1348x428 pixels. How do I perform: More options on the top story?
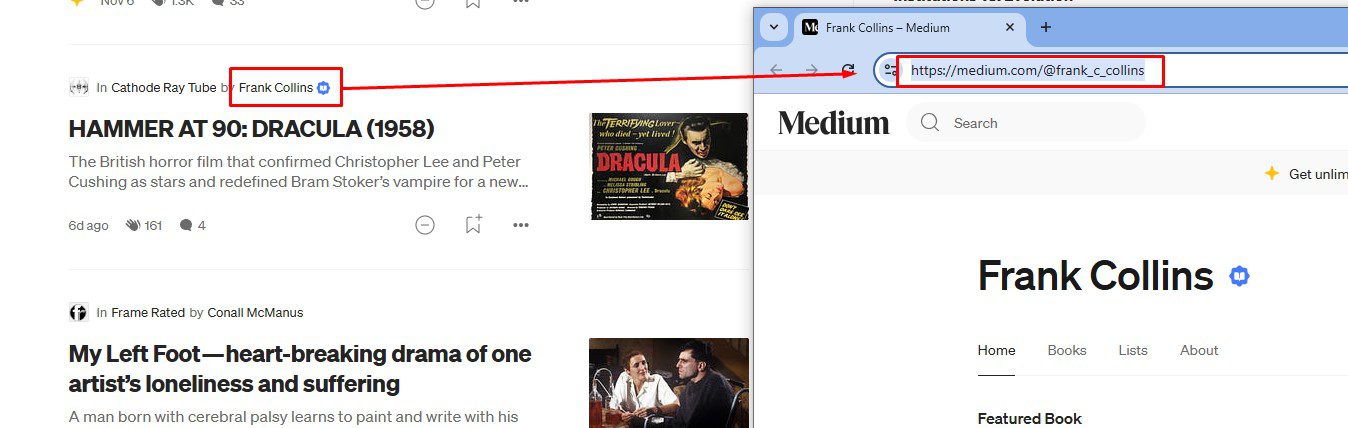521,3
